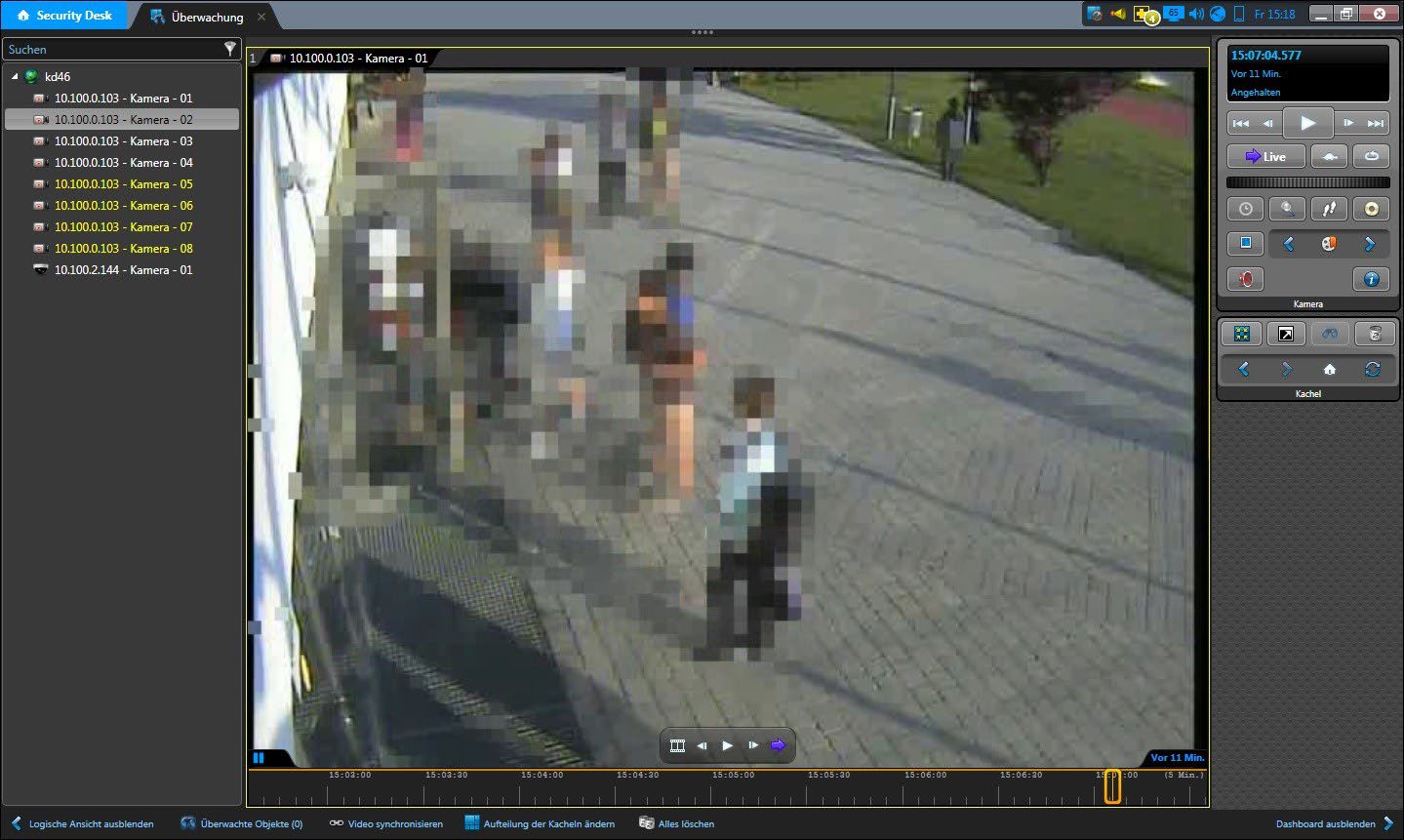
Task: Click Alles löschen to clear tiles
Action: (x=676, y=824)
